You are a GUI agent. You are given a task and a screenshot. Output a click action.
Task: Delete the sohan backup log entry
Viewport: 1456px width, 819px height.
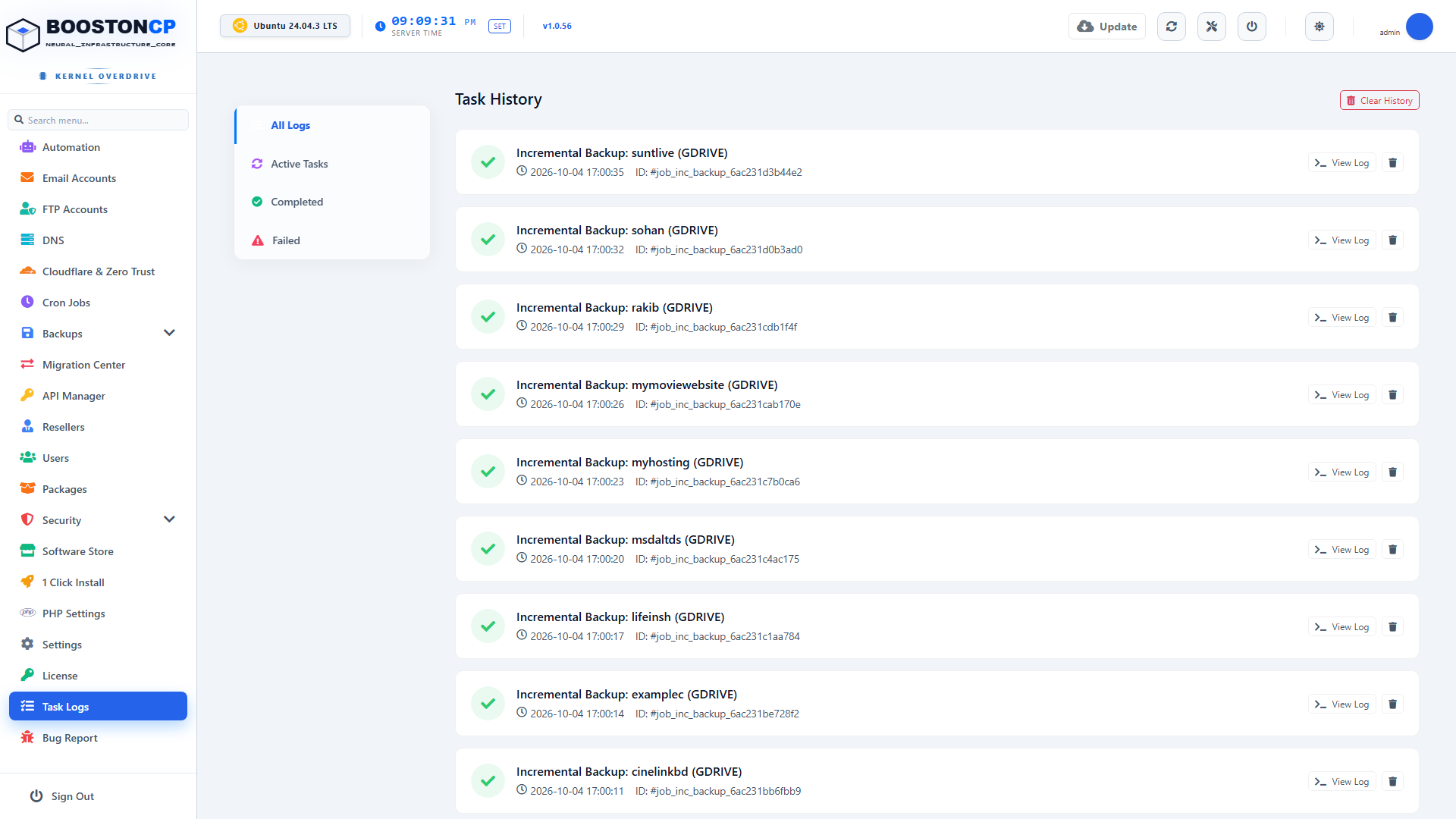pos(1392,240)
